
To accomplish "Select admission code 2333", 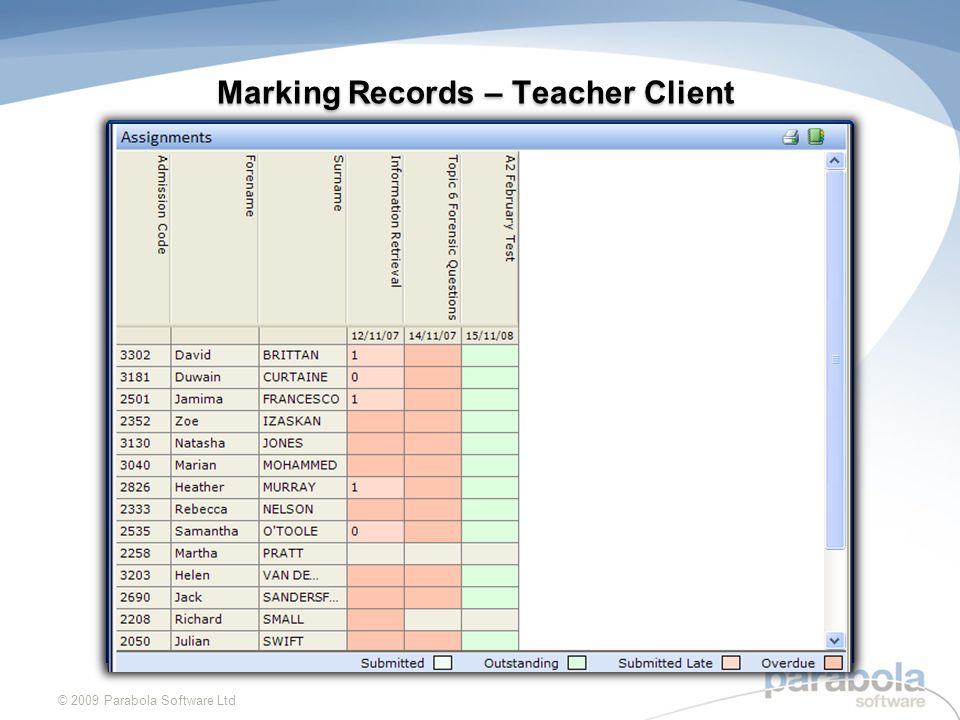I will (x=143, y=509).
